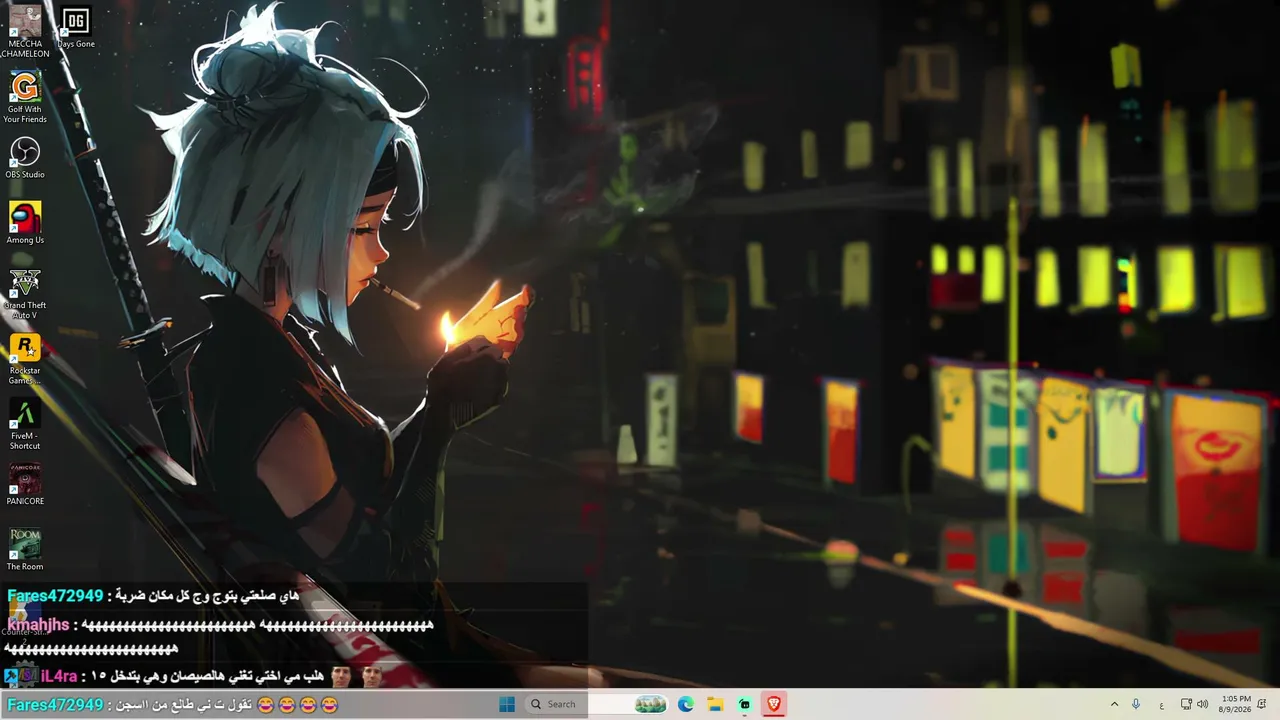Screen dimensions: 1280x720
Task: Open the PANICORE desktop icon
Action: pyautogui.click(x=25, y=485)
